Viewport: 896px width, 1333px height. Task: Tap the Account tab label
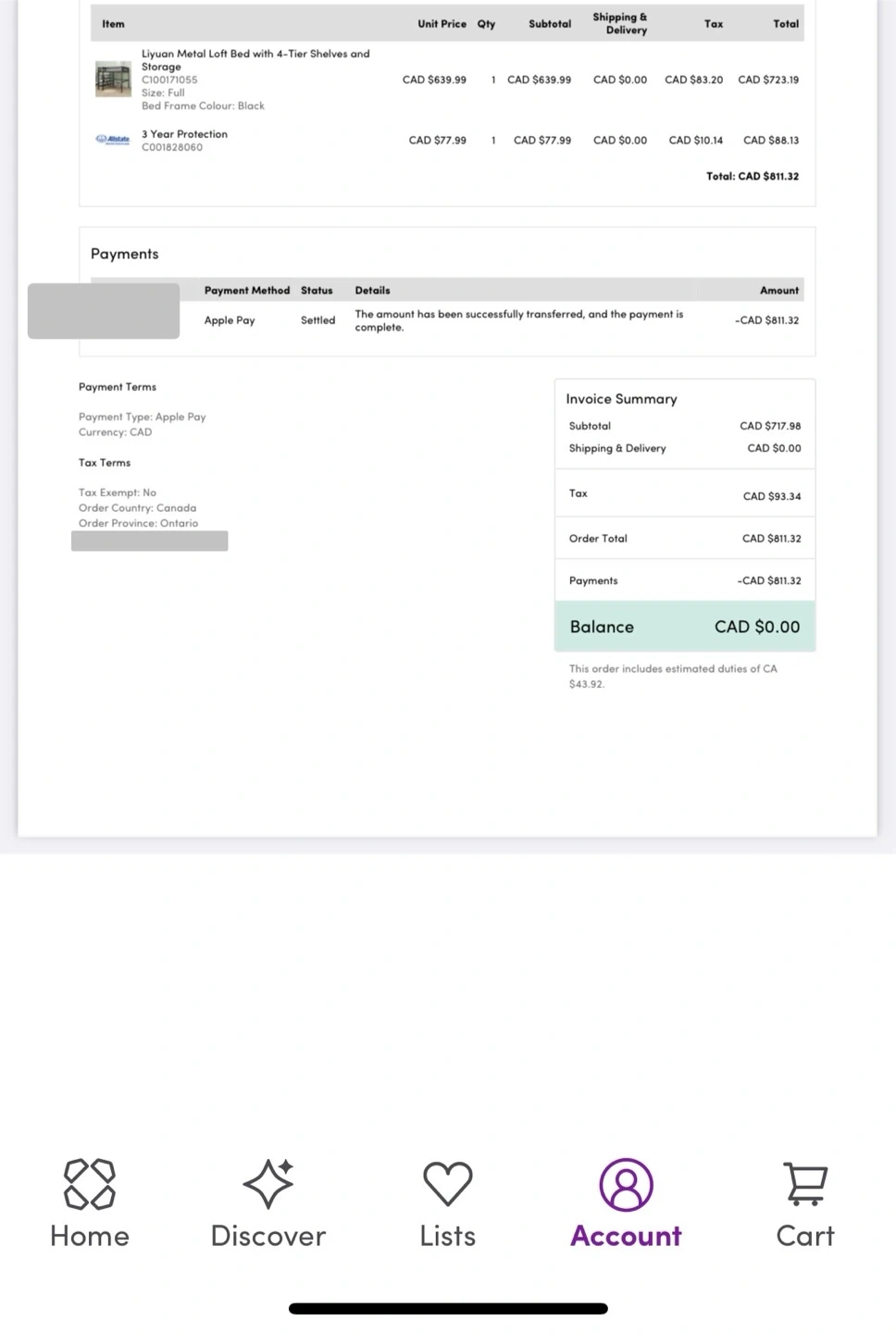(627, 1236)
